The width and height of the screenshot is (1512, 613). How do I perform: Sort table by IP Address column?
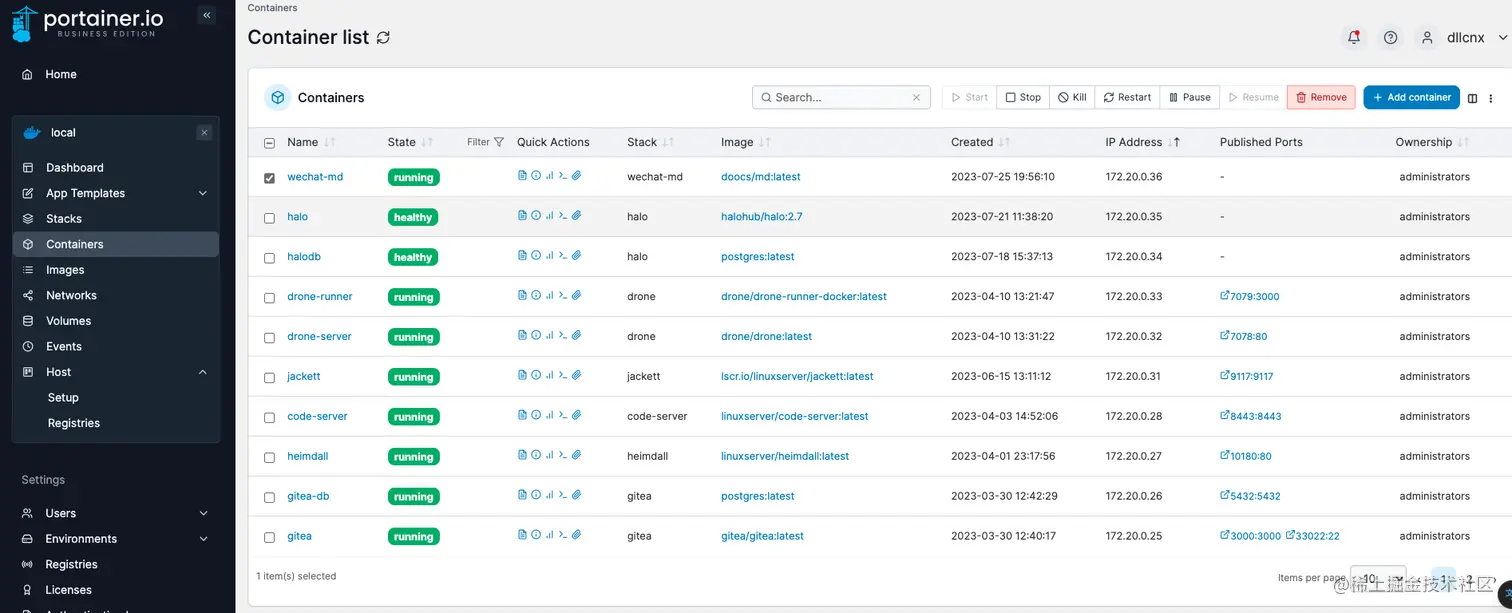click(x=1142, y=142)
